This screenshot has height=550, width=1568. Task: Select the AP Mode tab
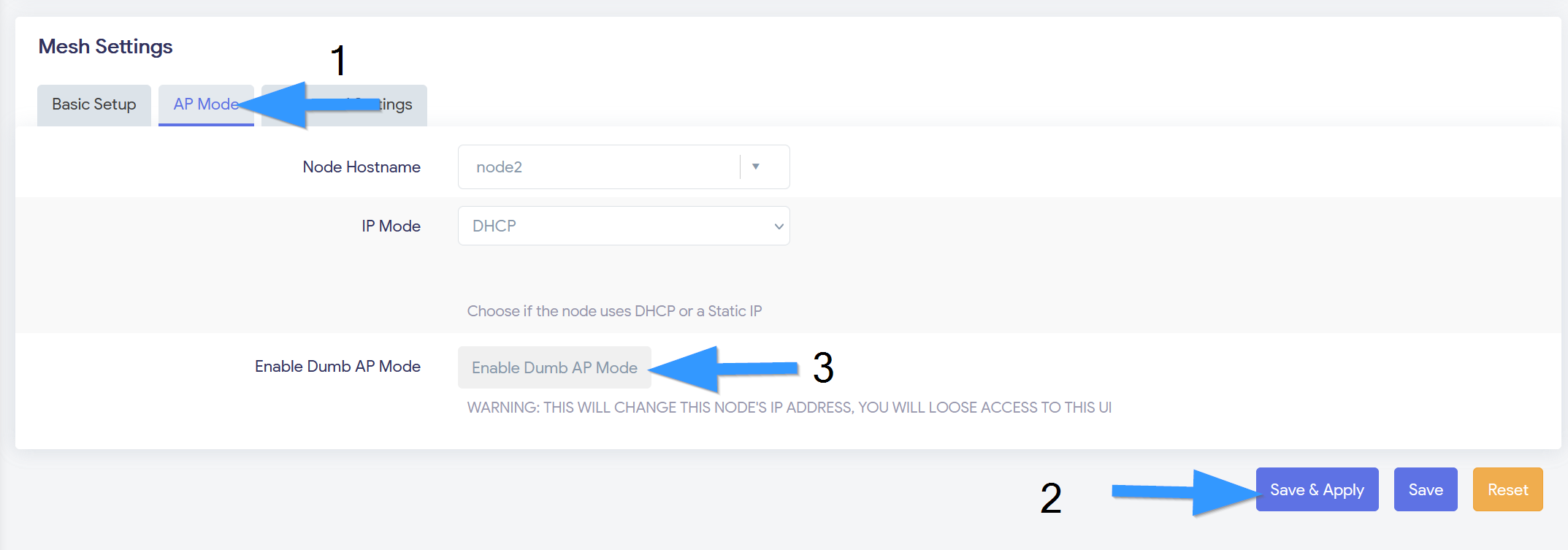[x=202, y=104]
